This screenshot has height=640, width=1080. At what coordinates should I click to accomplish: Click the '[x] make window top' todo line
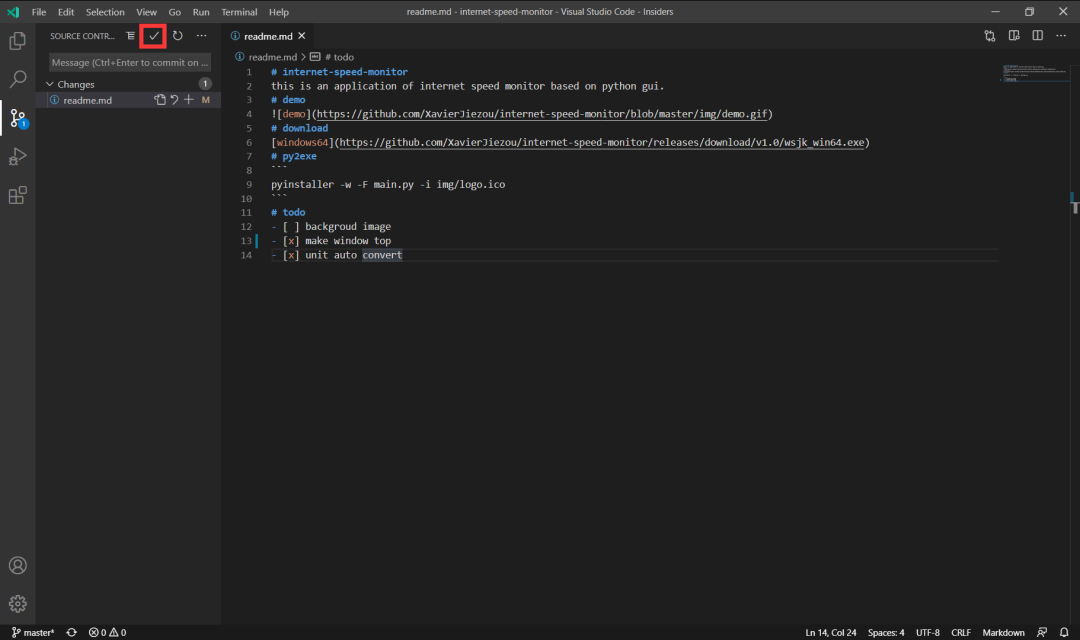[x=331, y=241]
